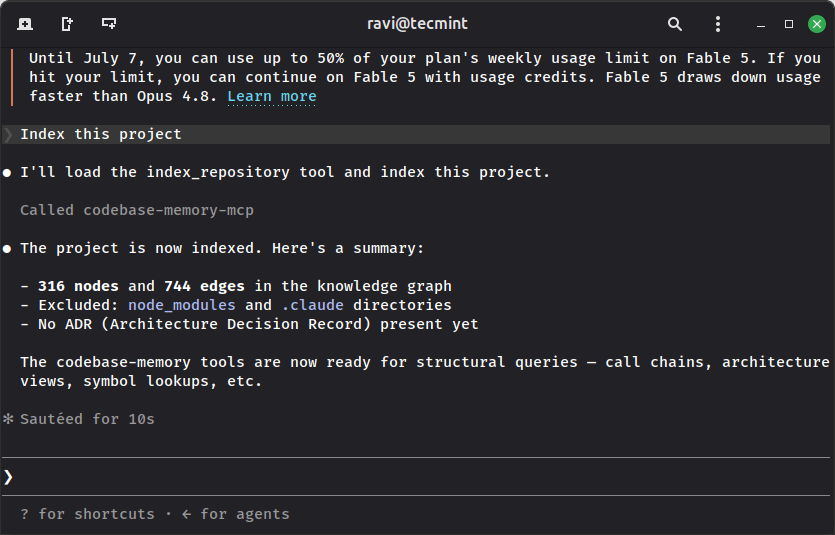Click 'The project is now indexed' line
This screenshot has height=535, width=835.
[x=222, y=248]
